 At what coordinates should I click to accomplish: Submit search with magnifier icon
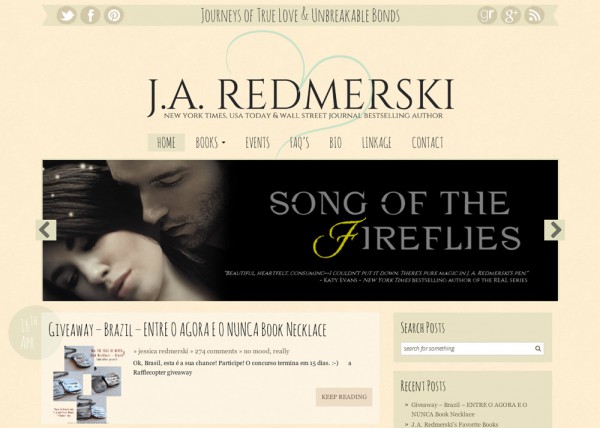pyautogui.click(x=538, y=348)
